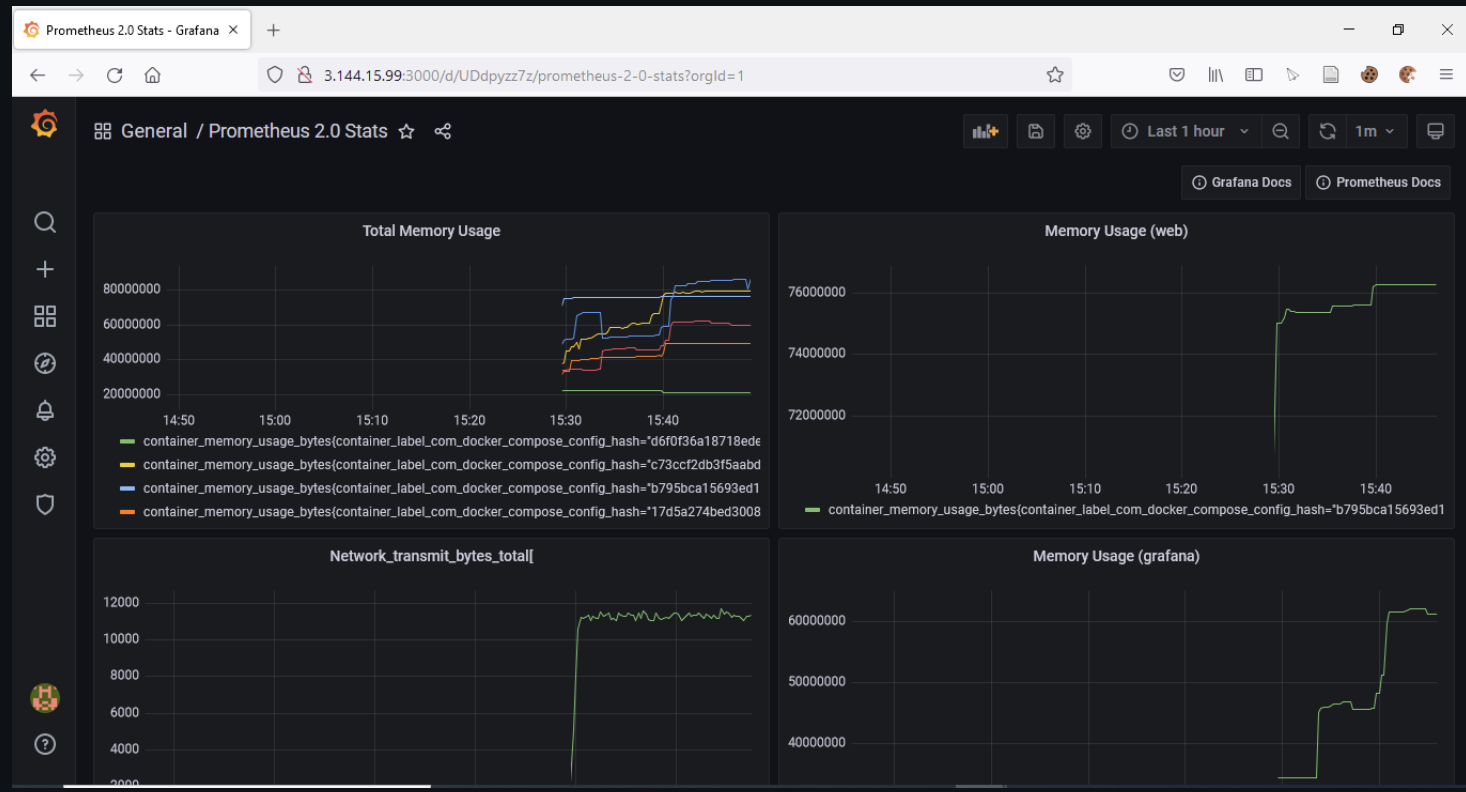This screenshot has height=792, width=1466.
Task: Open the Total Memory Usage panel title menu
Action: pos(431,231)
